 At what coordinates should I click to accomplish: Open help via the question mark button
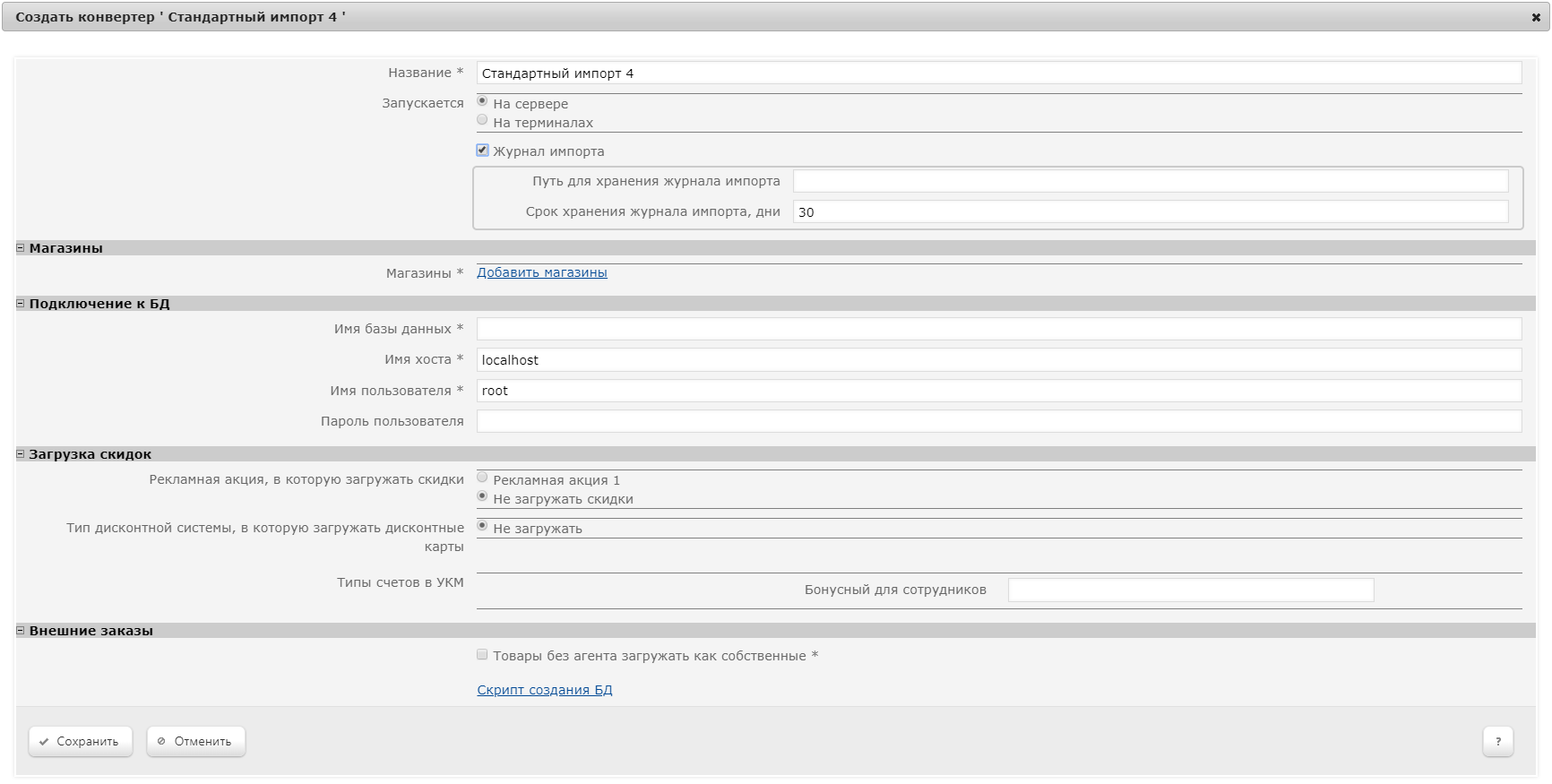coord(1498,741)
